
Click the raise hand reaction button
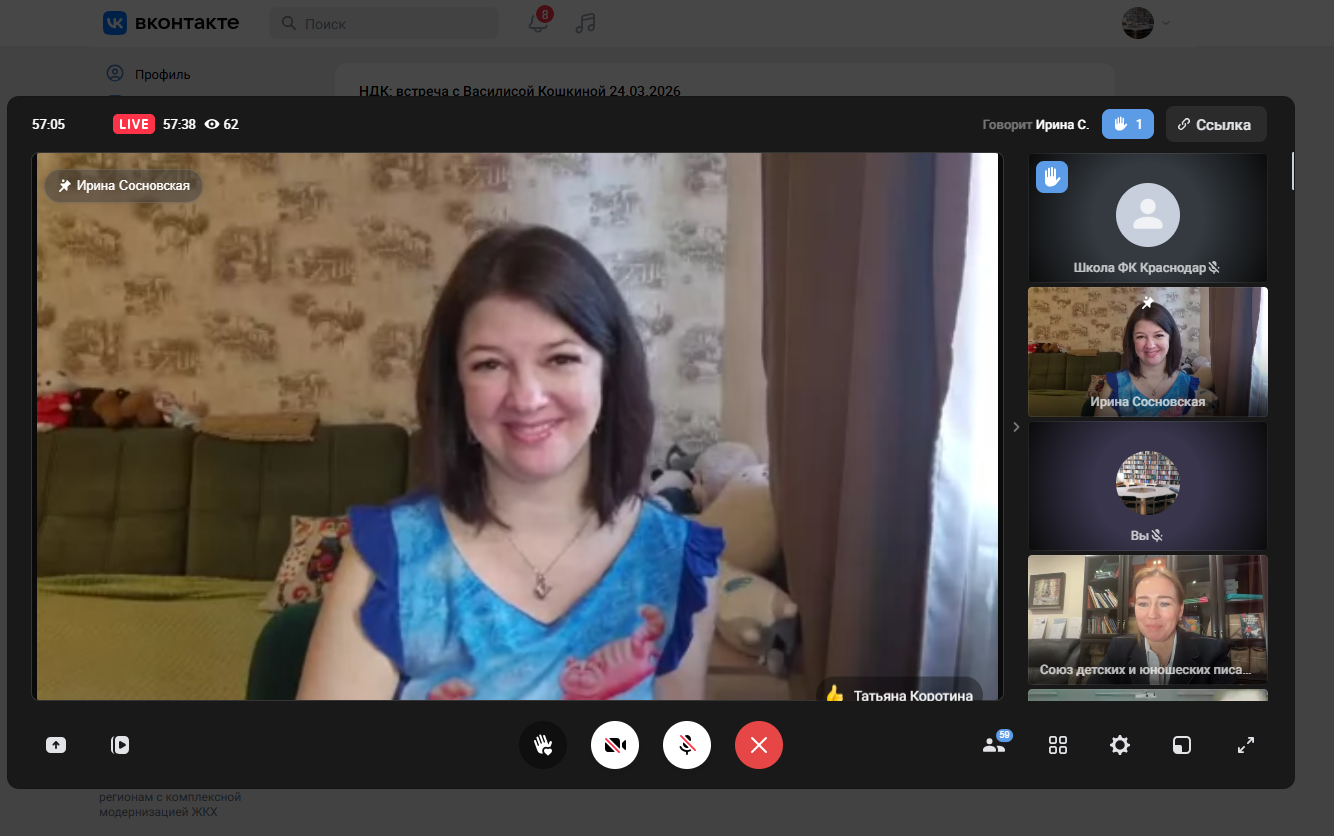click(x=543, y=745)
